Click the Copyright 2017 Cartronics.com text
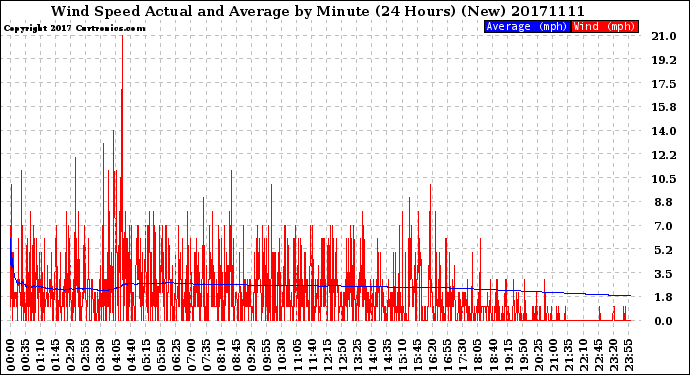The height and width of the screenshot is (375, 690). coord(75,28)
